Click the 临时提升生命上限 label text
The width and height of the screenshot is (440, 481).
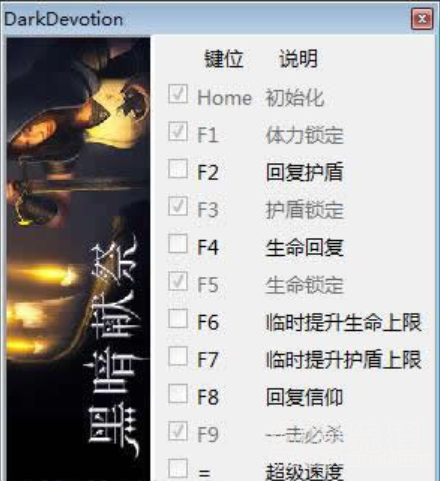pyautogui.click(x=344, y=322)
